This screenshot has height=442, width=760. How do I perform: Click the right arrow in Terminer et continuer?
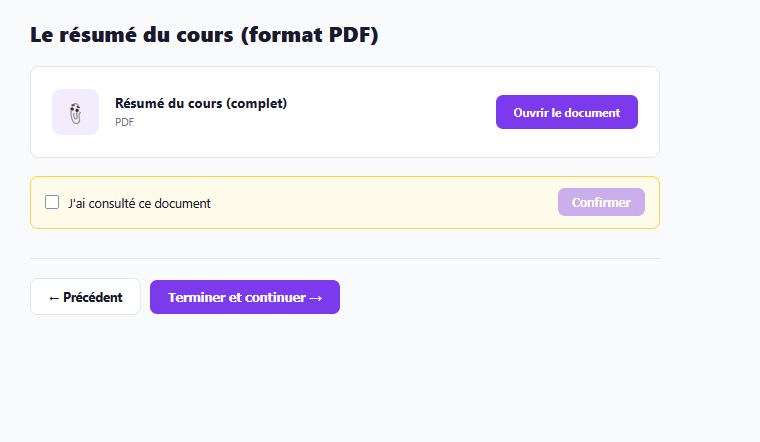click(x=316, y=298)
